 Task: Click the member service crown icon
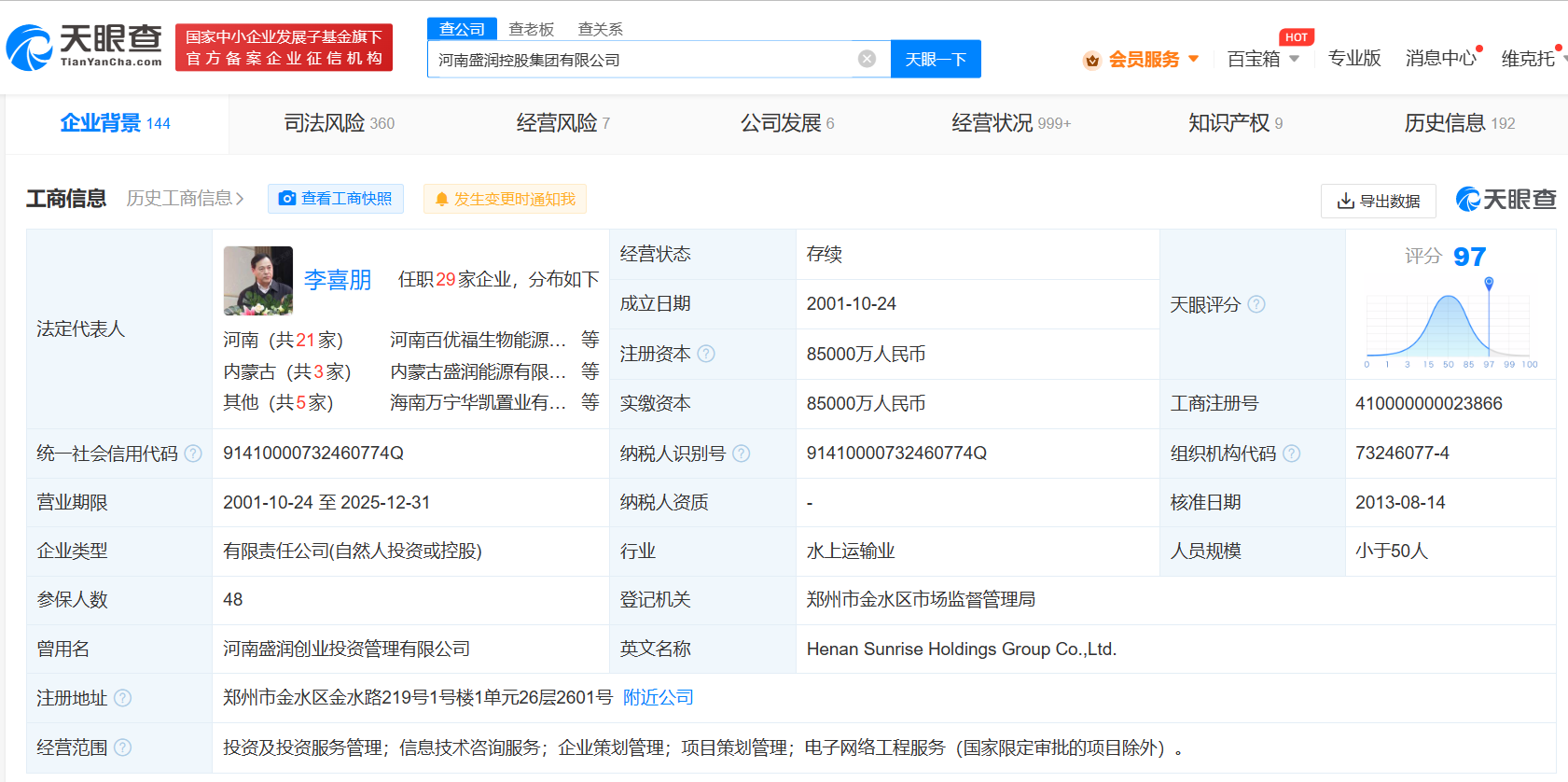pyautogui.click(x=1091, y=61)
